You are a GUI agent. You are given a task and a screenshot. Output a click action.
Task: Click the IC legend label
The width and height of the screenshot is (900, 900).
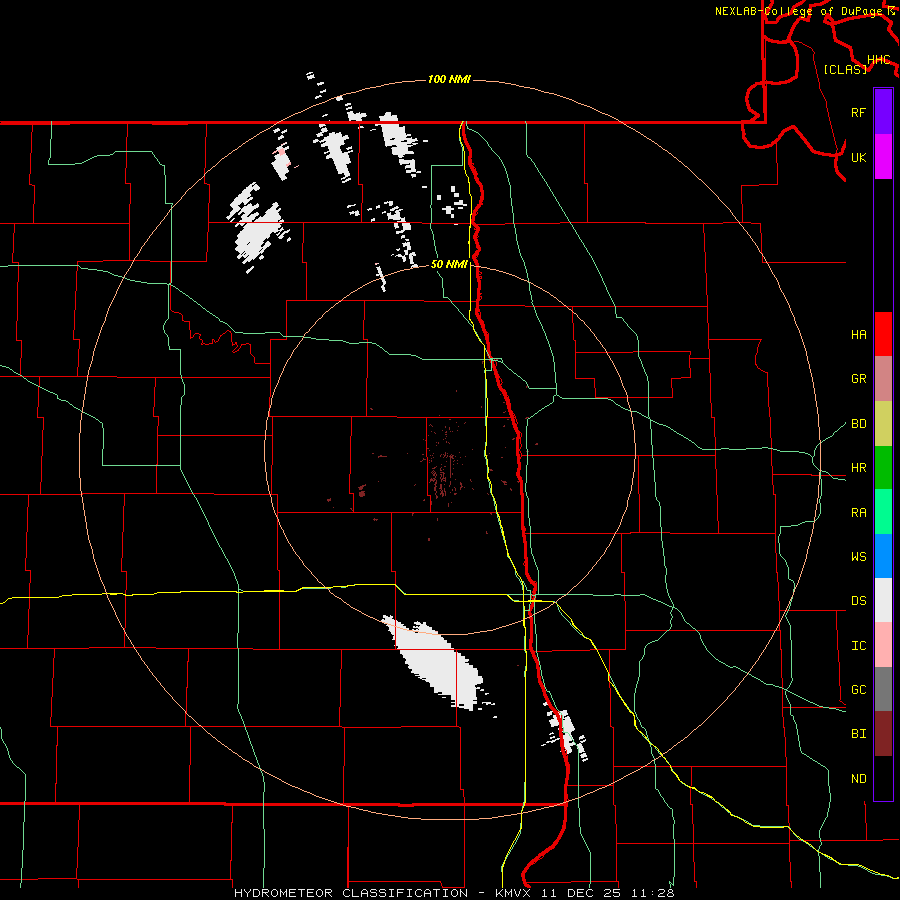point(858,646)
